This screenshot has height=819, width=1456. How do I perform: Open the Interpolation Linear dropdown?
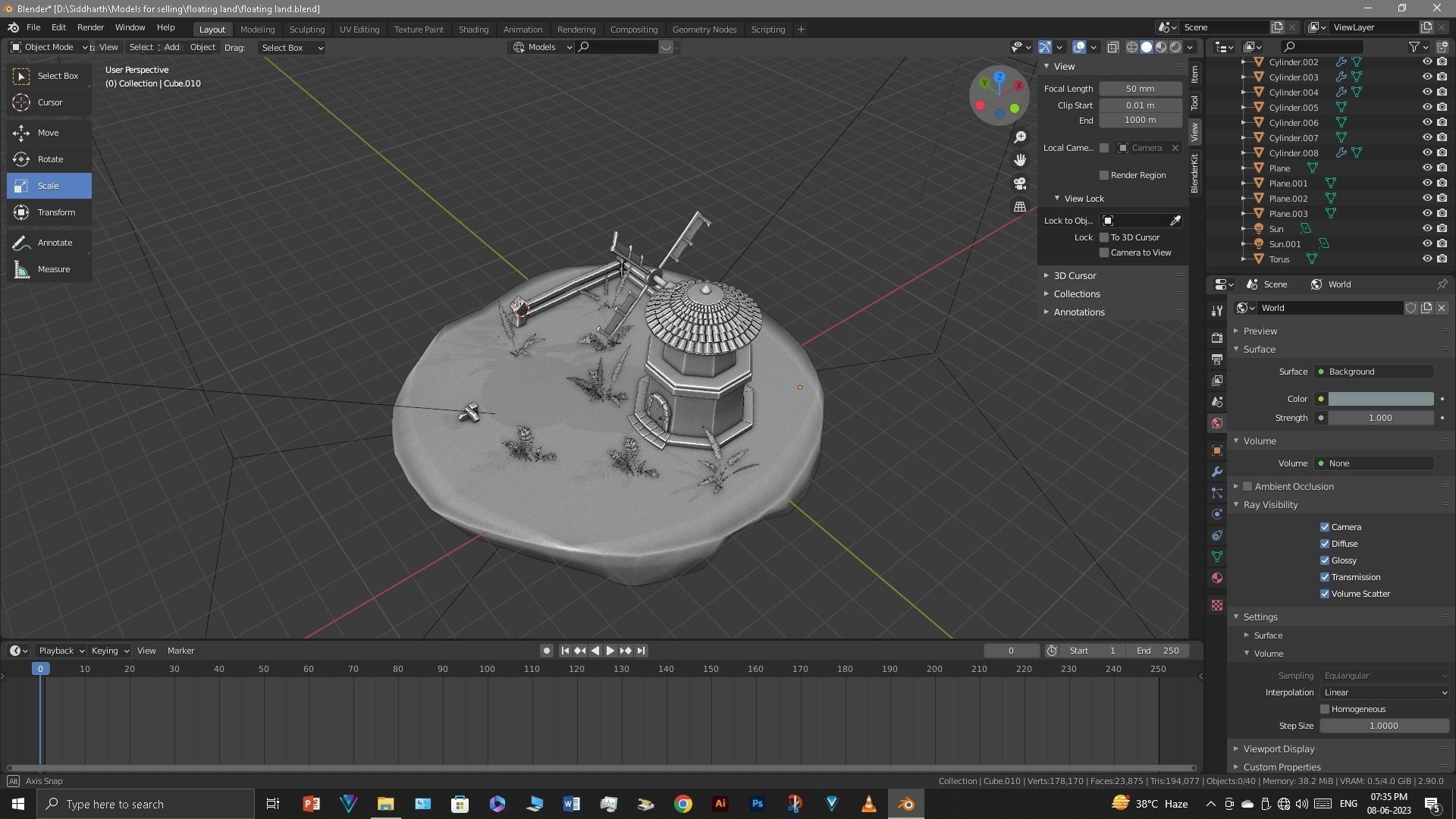pos(1384,692)
